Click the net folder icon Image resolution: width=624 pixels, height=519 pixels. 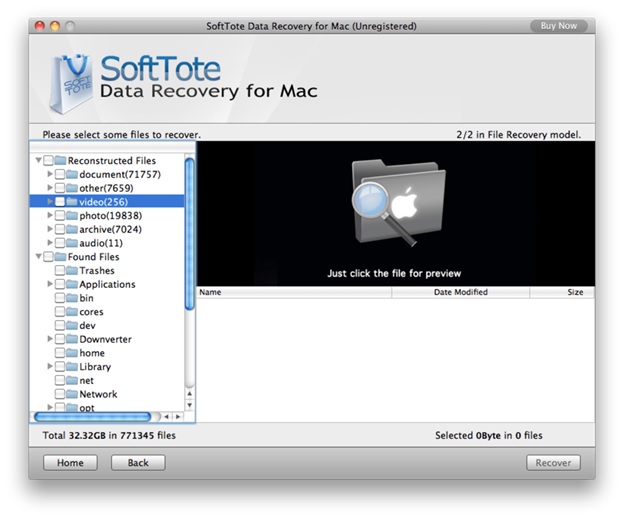(72, 380)
